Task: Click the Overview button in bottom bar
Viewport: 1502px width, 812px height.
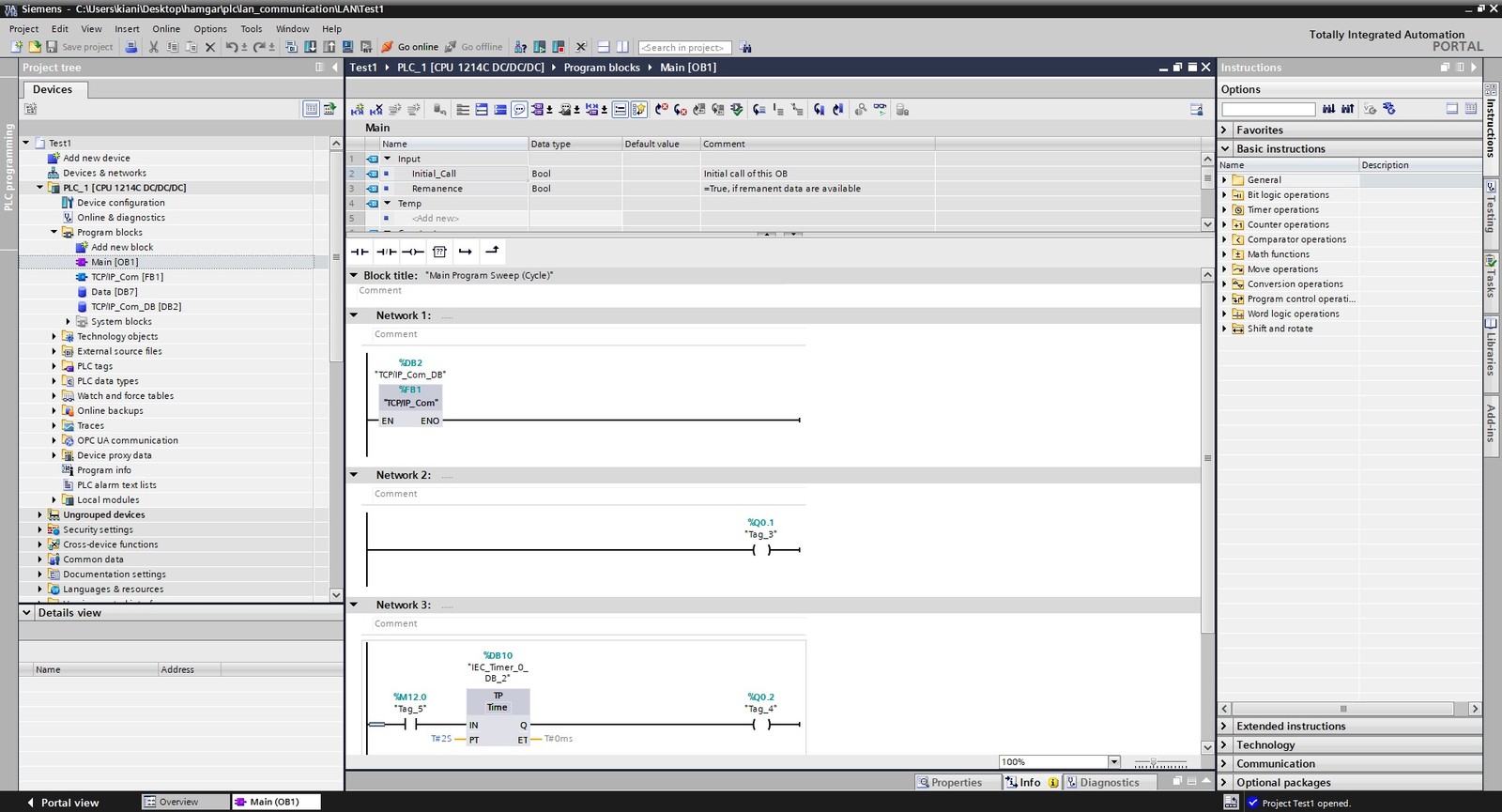Action: click(x=185, y=802)
